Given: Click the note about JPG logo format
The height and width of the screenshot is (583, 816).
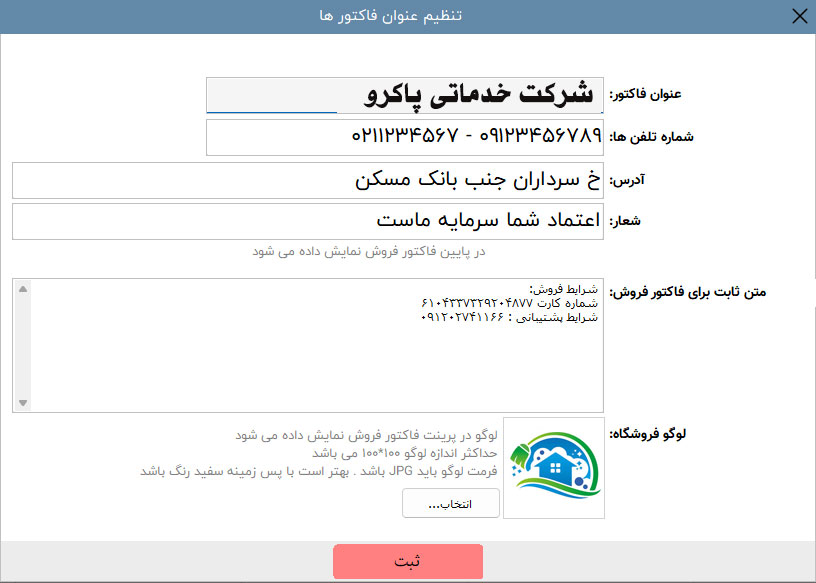Looking at the screenshot, I should pyautogui.click(x=319, y=471).
